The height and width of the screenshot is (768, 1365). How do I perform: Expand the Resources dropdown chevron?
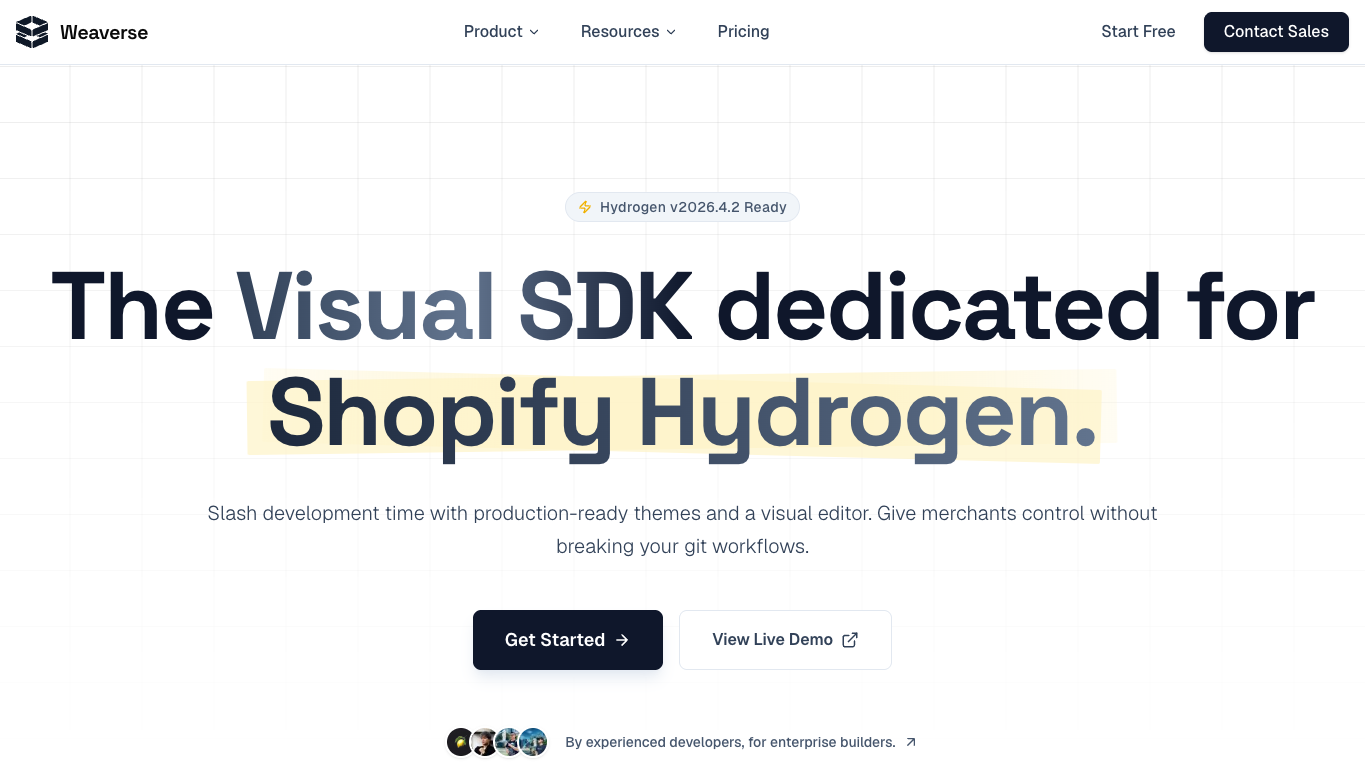(x=671, y=32)
